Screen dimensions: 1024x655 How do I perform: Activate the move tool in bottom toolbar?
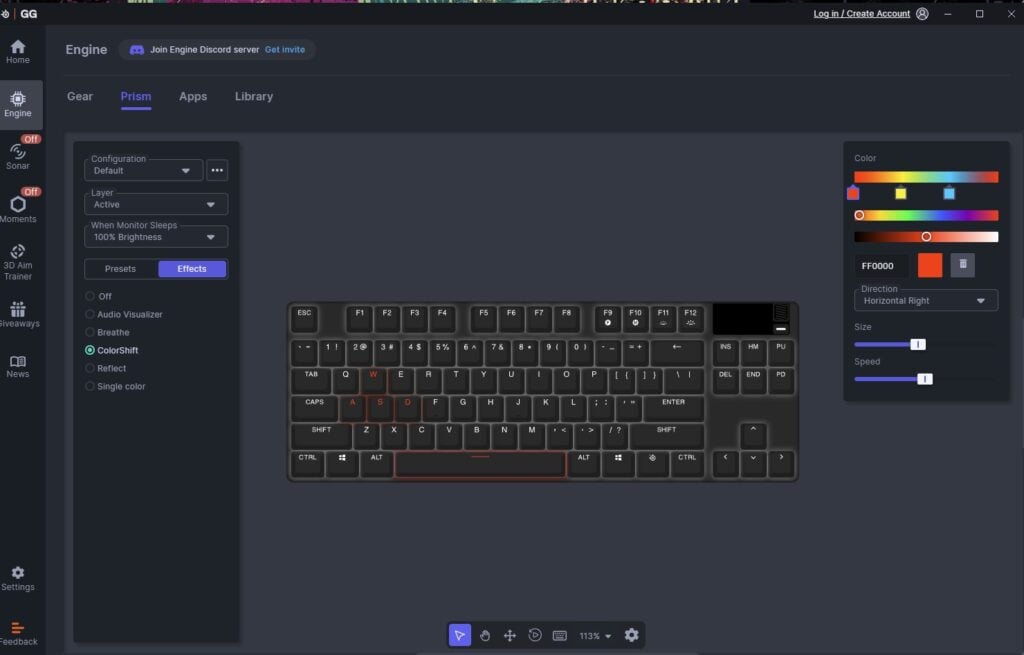pos(510,635)
